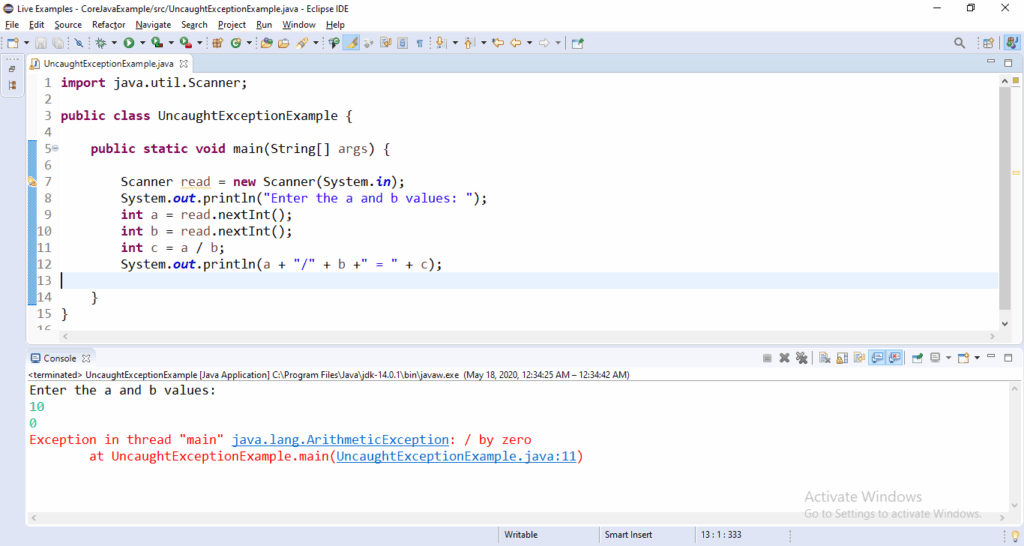Click the New Java Package icon
The width and height of the screenshot is (1024, 546).
pyautogui.click(x=217, y=43)
